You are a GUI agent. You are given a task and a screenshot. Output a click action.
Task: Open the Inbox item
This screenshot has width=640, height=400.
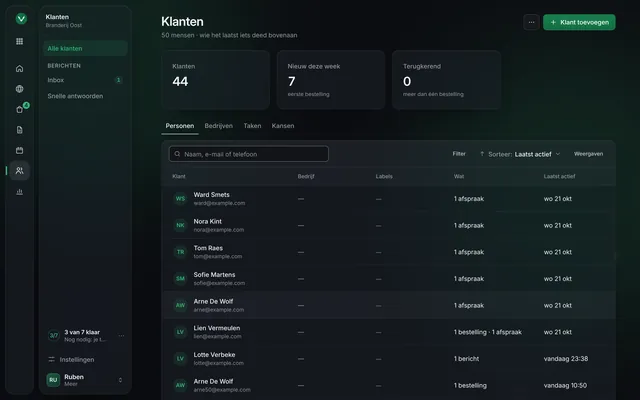[85, 80]
